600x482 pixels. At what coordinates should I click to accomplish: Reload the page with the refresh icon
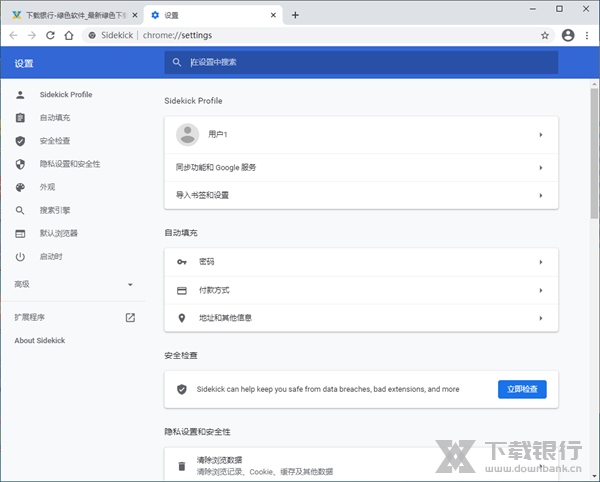[x=50, y=35]
